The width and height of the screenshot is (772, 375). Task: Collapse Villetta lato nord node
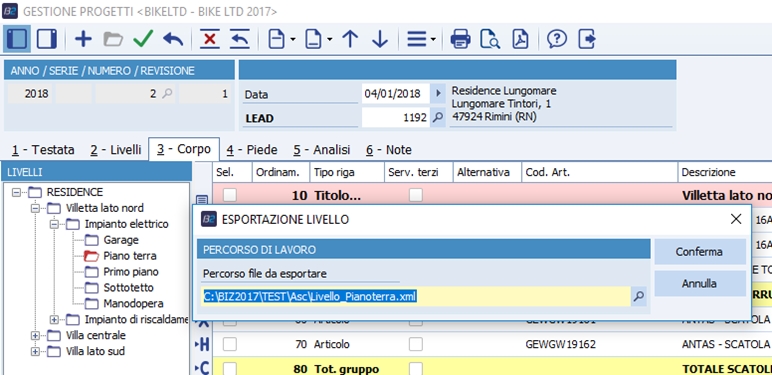point(35,208)
